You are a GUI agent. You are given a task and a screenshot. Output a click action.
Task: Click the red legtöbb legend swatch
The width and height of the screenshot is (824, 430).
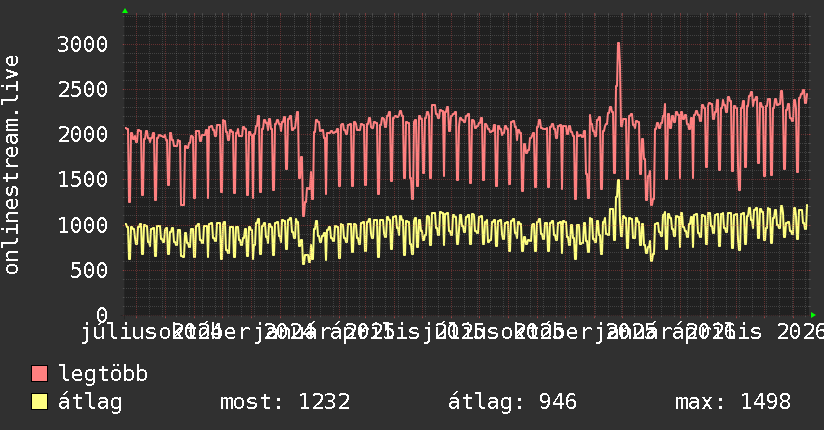click(x=39, y=374)
